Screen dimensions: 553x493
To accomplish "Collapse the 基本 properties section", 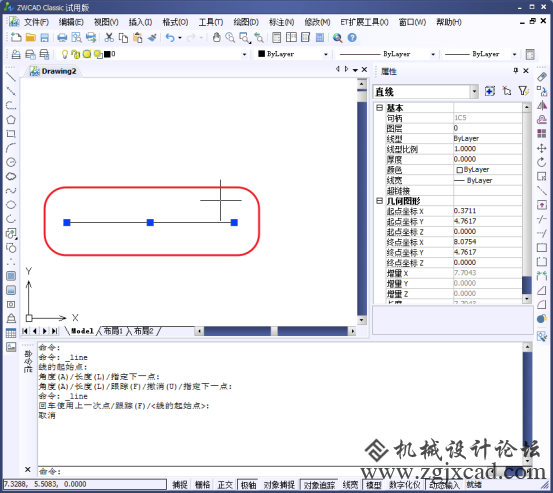I will point(379,108).
